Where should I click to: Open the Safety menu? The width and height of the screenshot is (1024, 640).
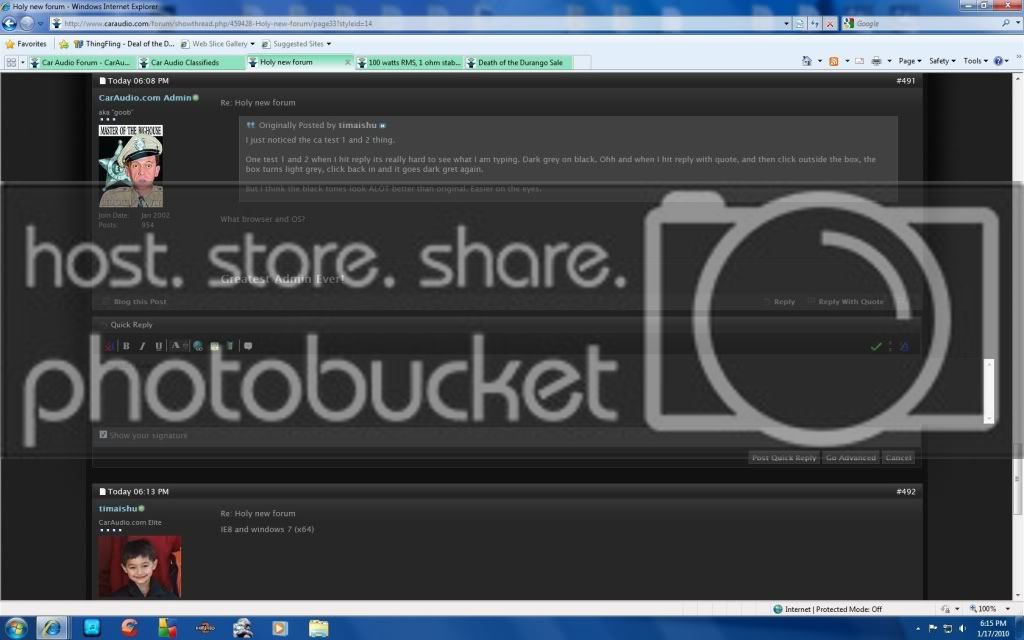click(x=942, y=61)
